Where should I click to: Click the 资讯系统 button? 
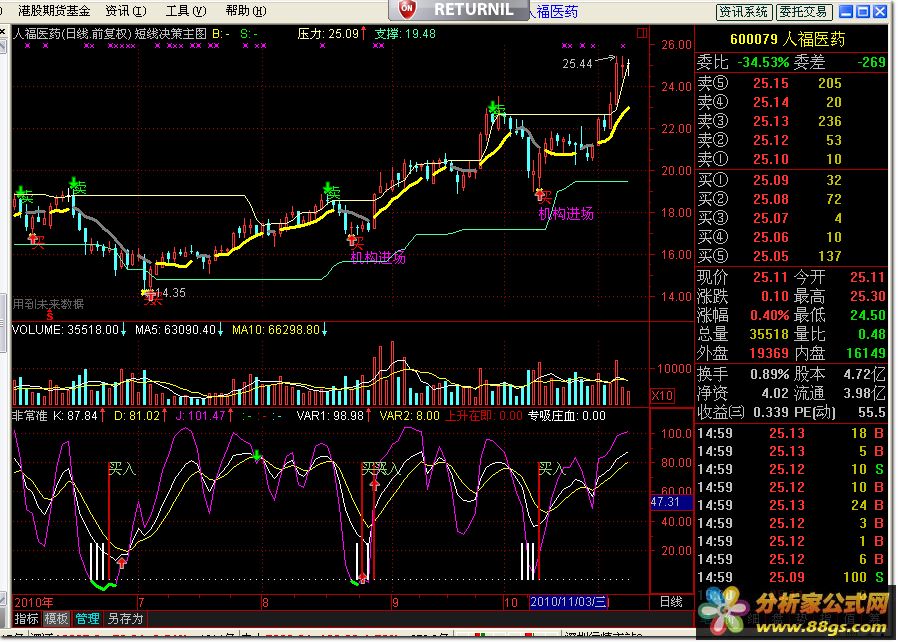[743, 11]
